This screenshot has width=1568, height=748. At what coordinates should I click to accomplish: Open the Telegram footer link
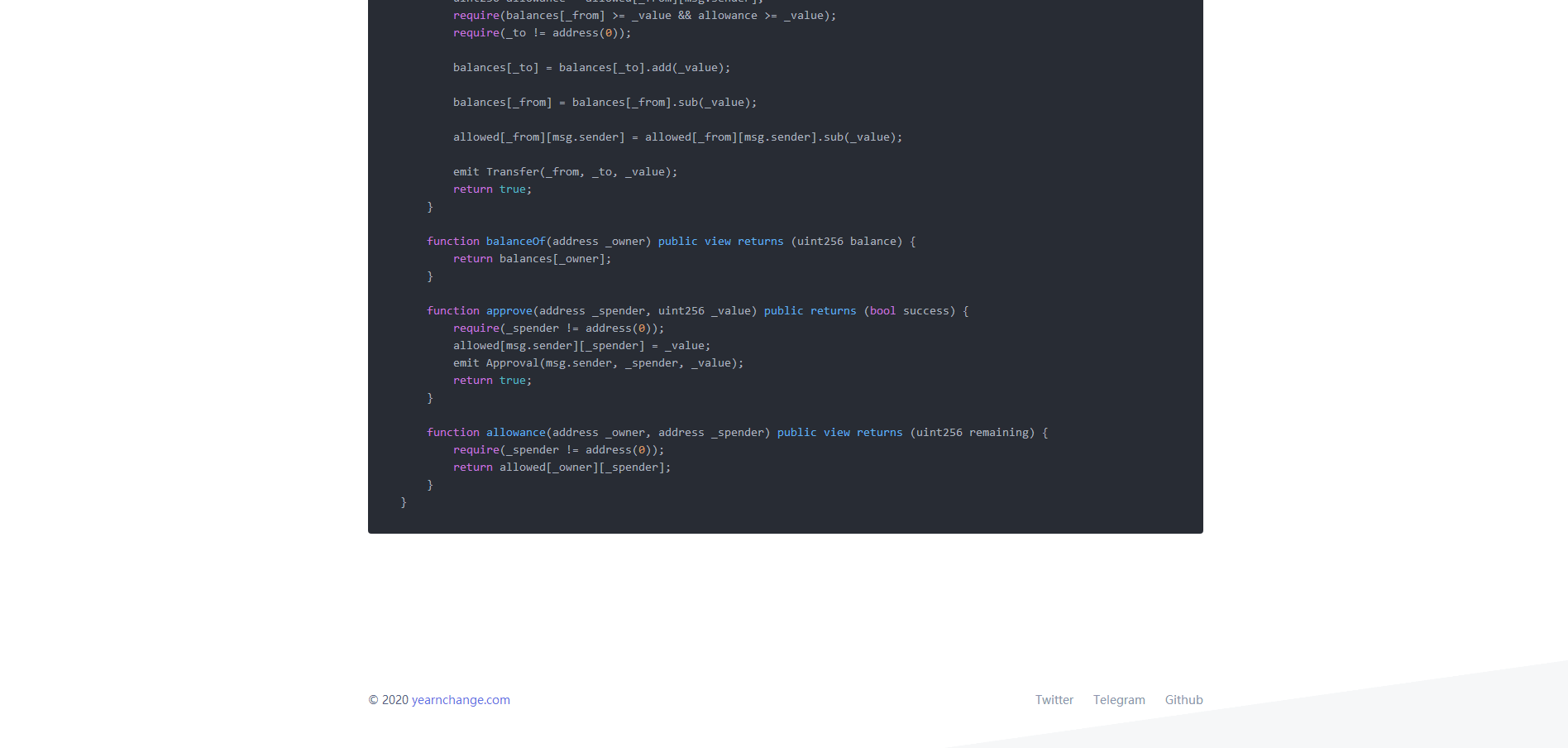(1119, 700)
